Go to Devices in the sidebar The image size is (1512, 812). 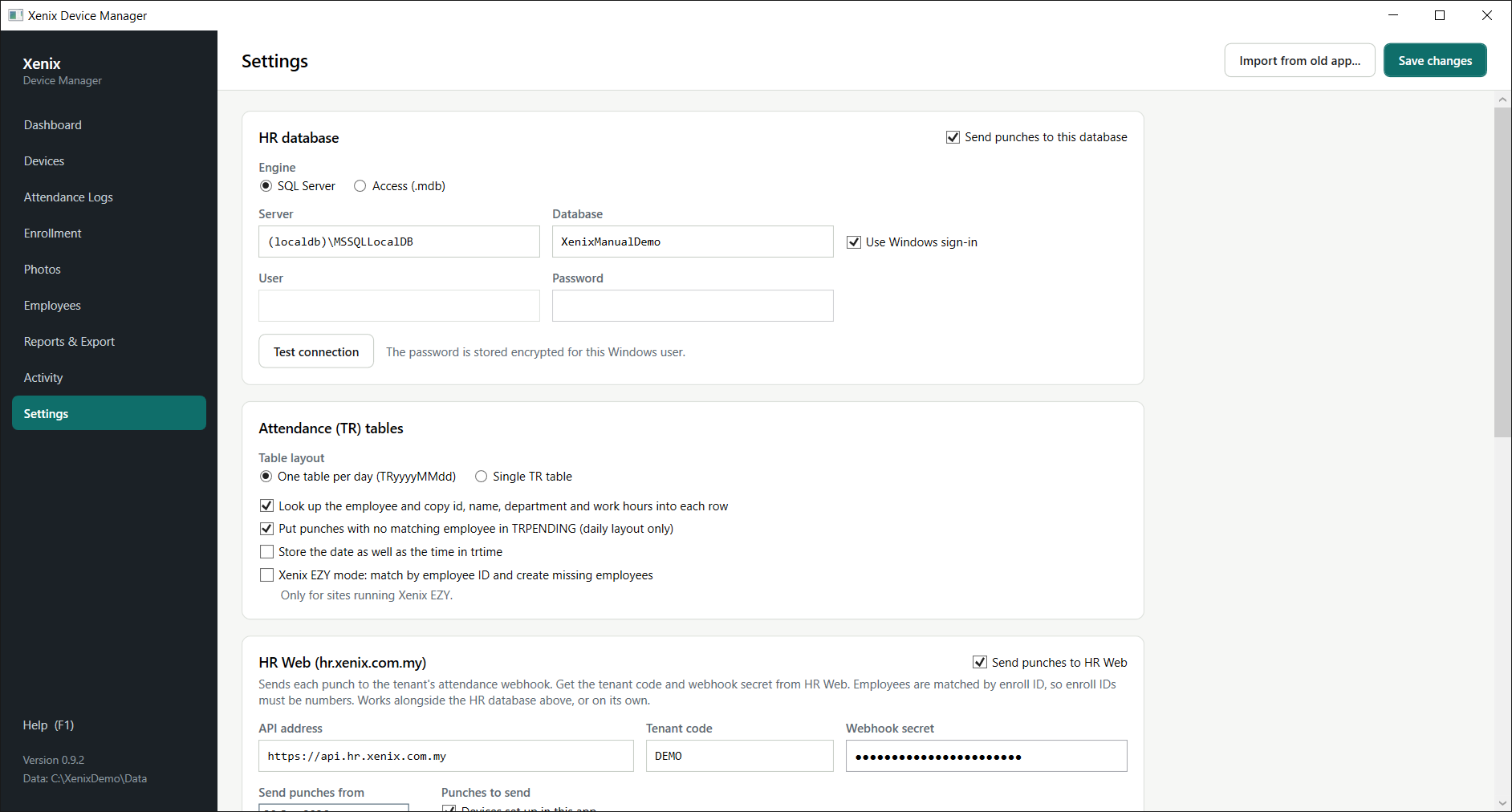(x=109, y=161)
